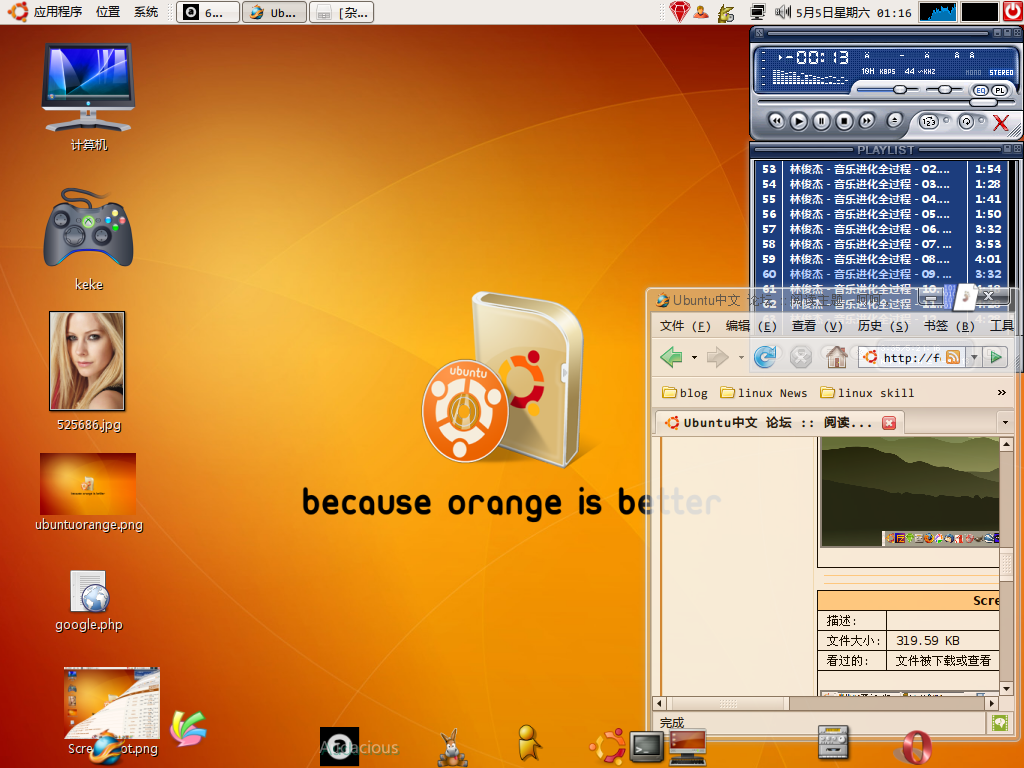This screenshot has width=1024, height=768.
Task: Select playlist track 59
Action: (x=882, y=259)
